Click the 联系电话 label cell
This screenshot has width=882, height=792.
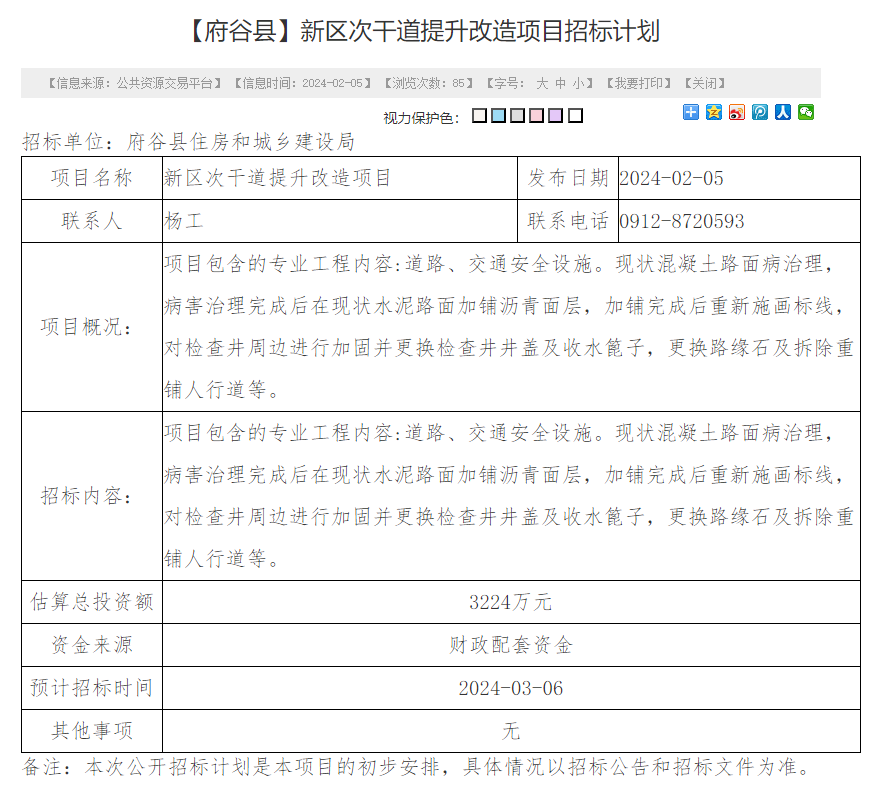click(568, 221)
